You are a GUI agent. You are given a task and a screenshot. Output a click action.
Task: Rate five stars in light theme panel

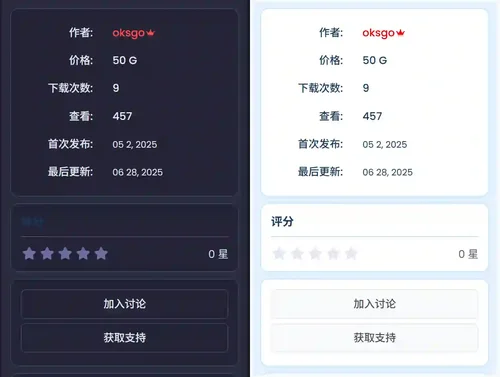pos(351,254)
